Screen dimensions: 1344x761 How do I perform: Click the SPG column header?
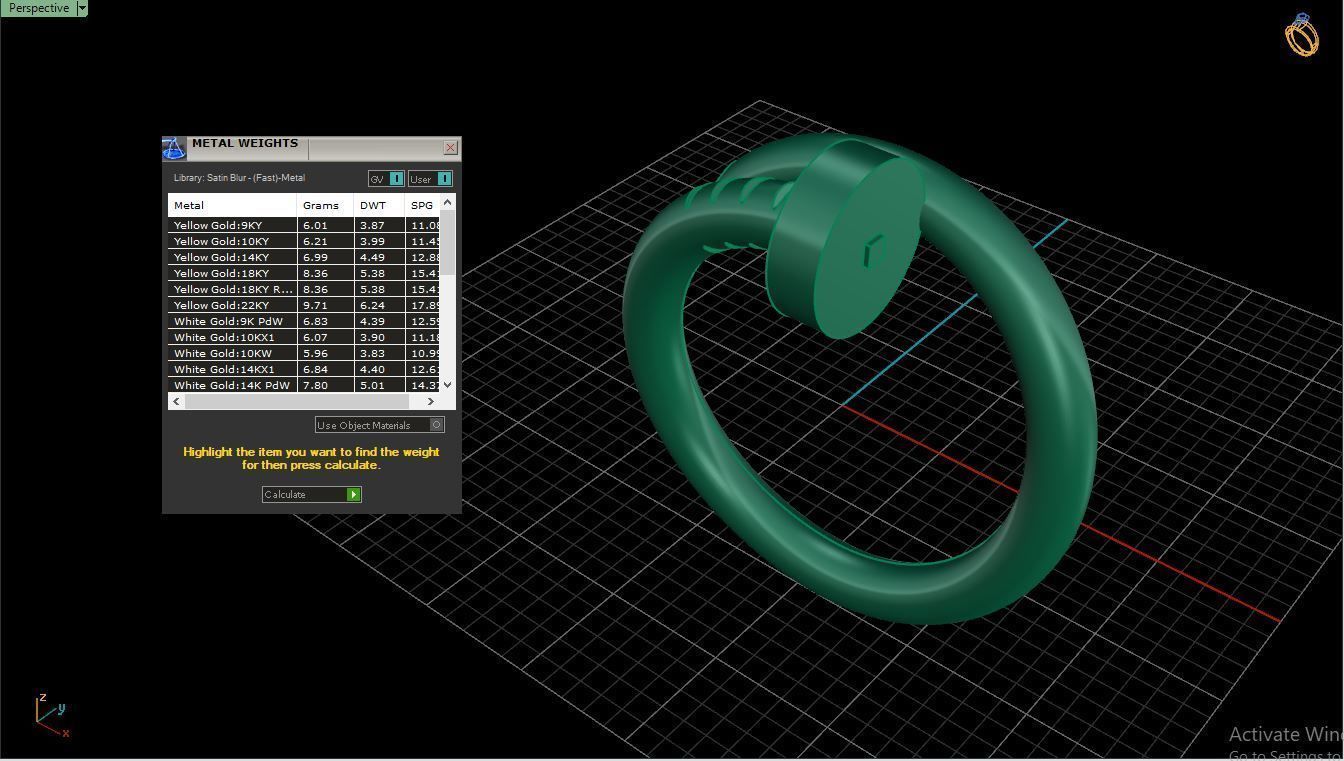[423, 205]
